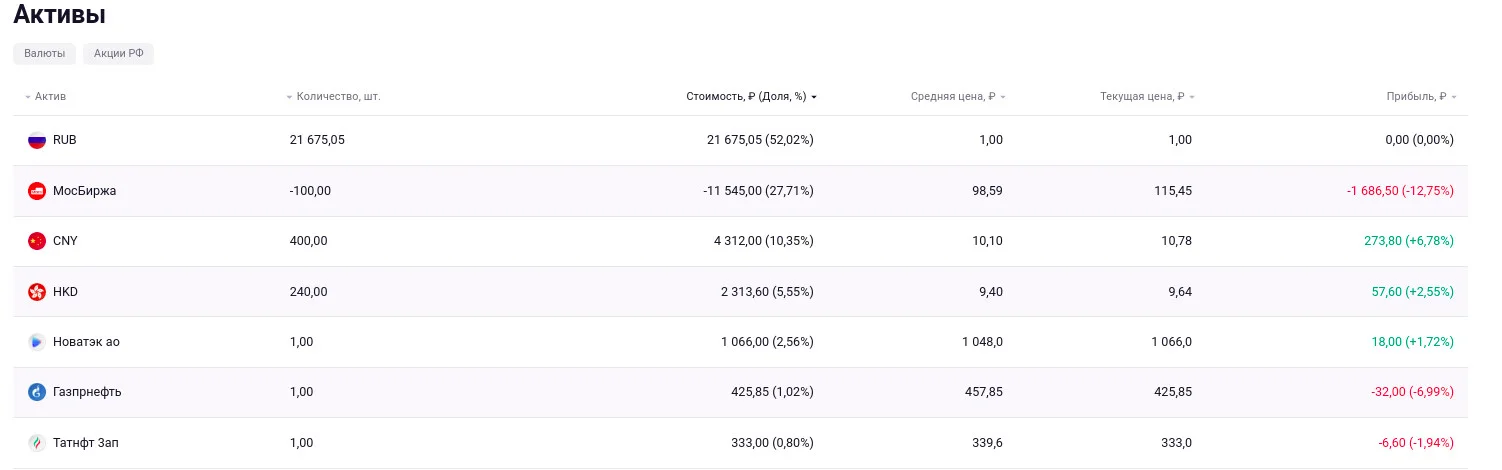1502x470 pixels.
Task: Sort by Стоимость, ₽ (Доля, %) column
Action: click(752, 97)
